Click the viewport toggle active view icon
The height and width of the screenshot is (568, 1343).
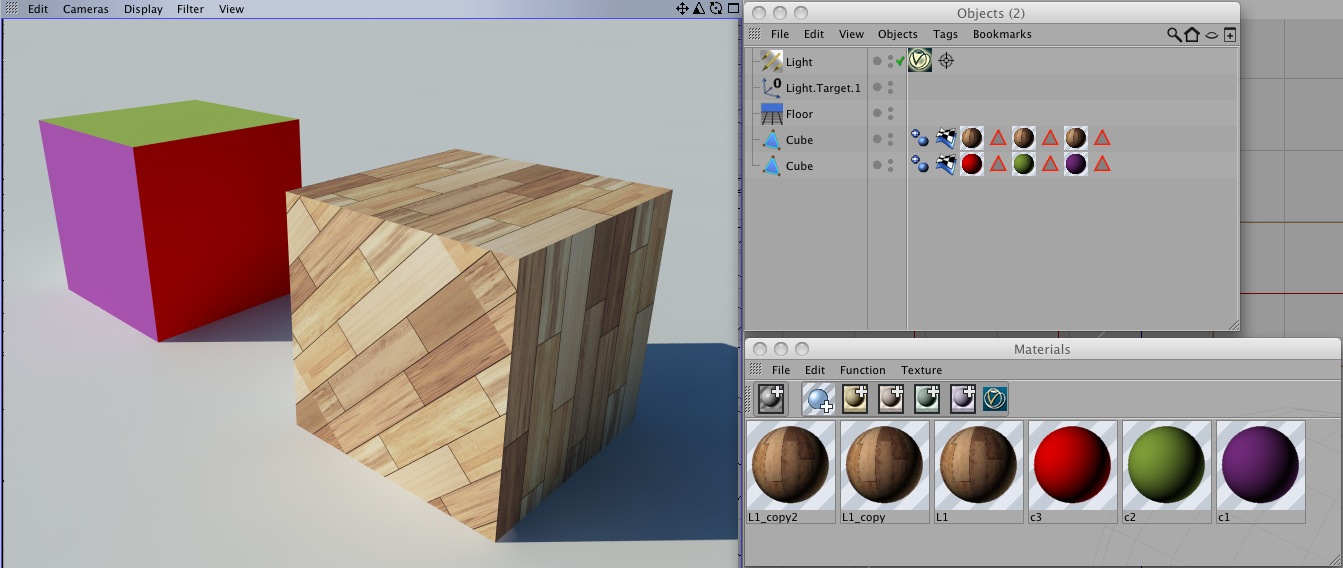[x=732, y=8]
